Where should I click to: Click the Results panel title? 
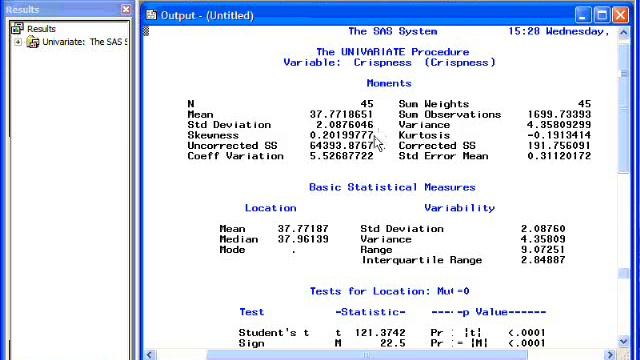pyautogui.click(x=23, y=9)
